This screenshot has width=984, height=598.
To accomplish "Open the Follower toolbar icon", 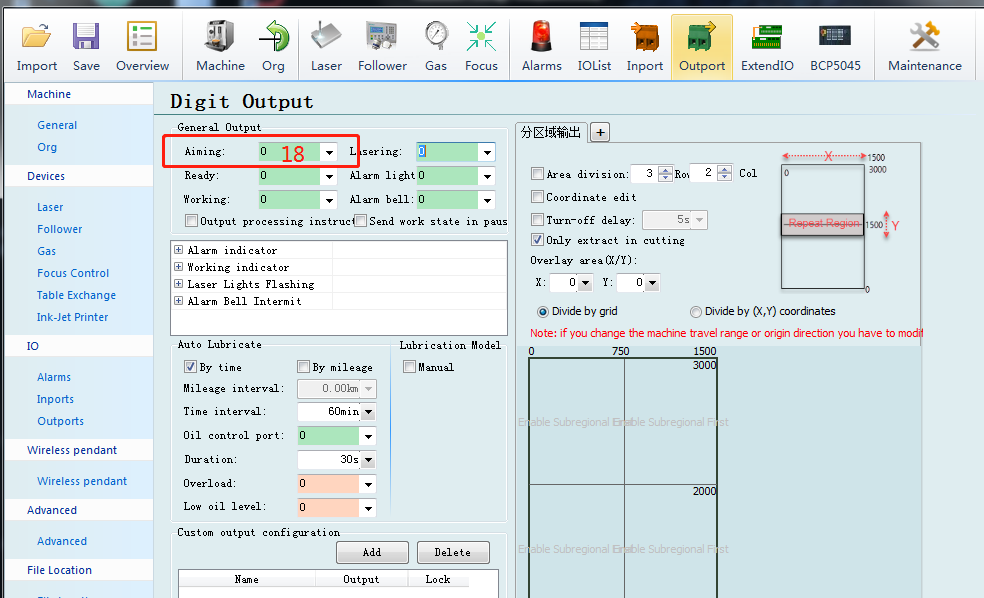I will (x=382, y=38).
